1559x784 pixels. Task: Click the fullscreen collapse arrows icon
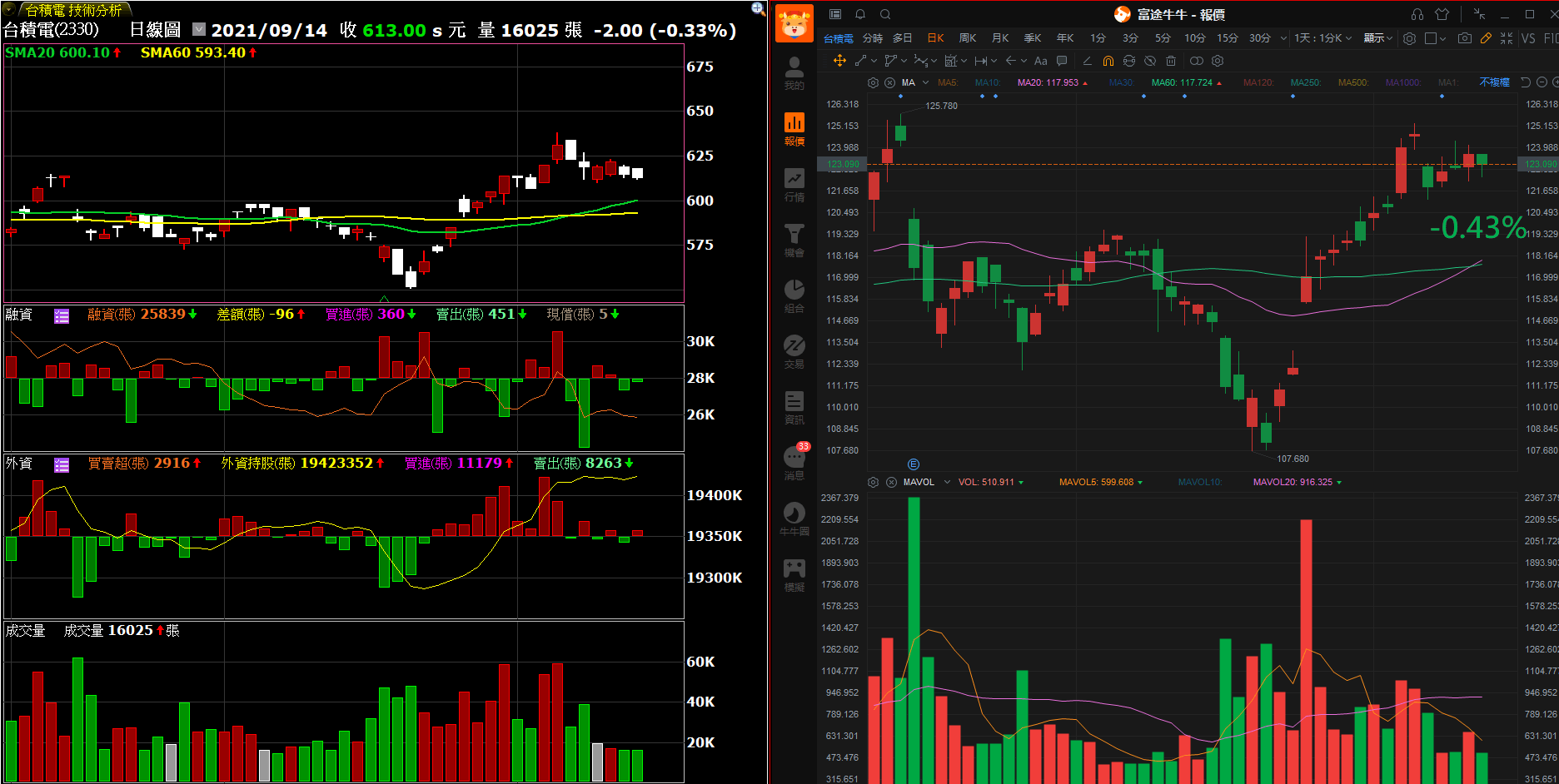coord(1507,38)
